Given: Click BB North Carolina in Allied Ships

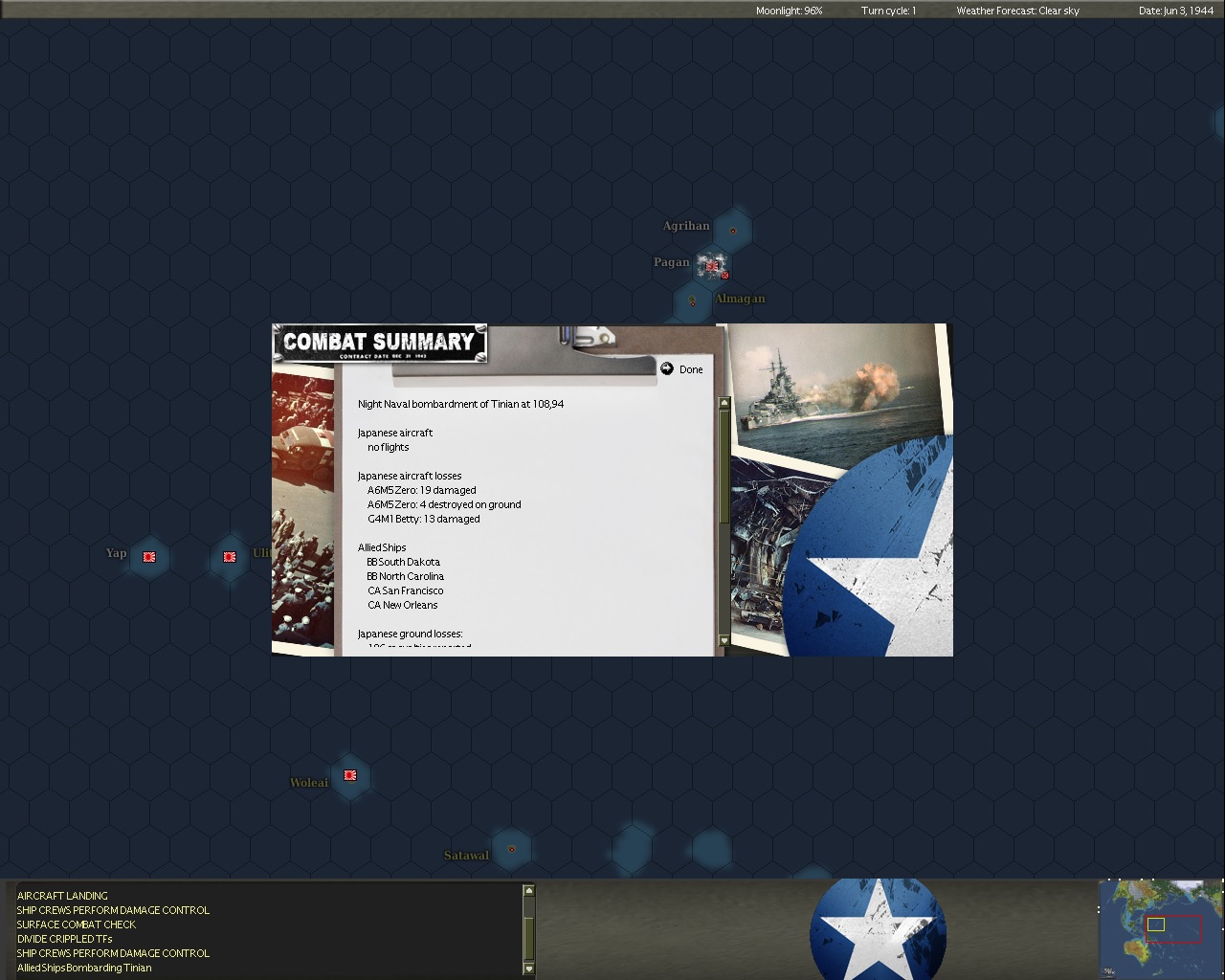Looking at the screenshot, I should coord(406,576).
